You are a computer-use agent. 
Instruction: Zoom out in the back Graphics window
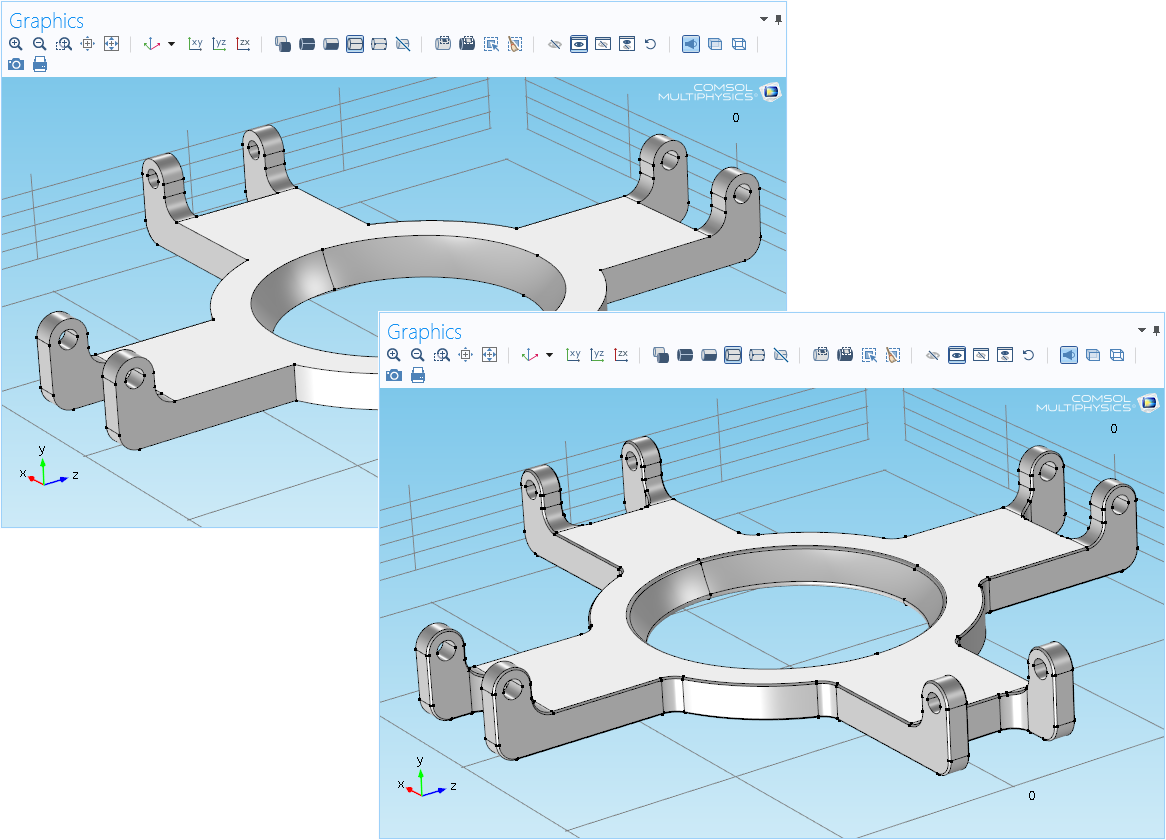[x=39, y=44]
